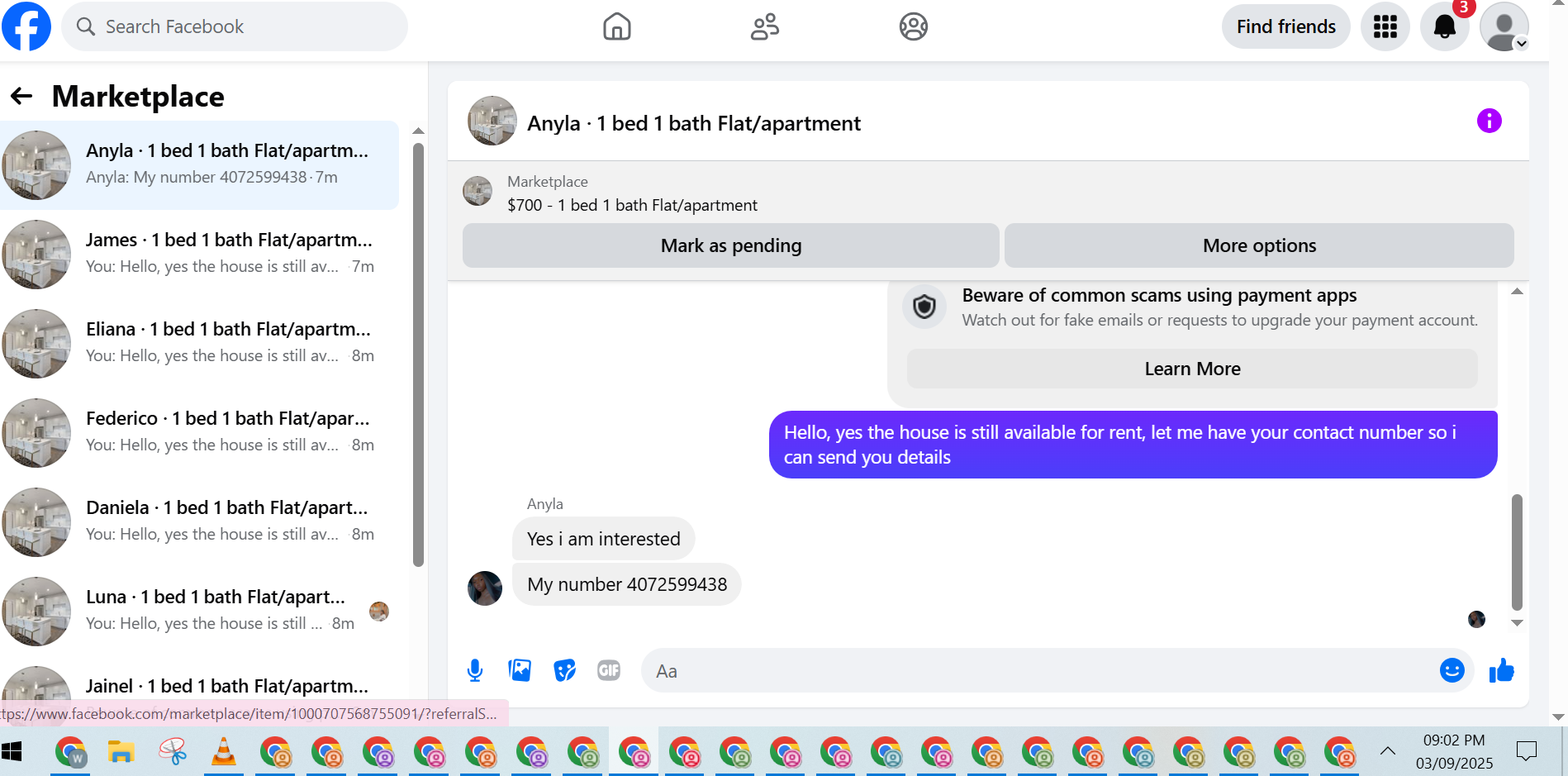Open the Windows notification center
The image size is (1568, 776).
click(x=1526, y=751)
